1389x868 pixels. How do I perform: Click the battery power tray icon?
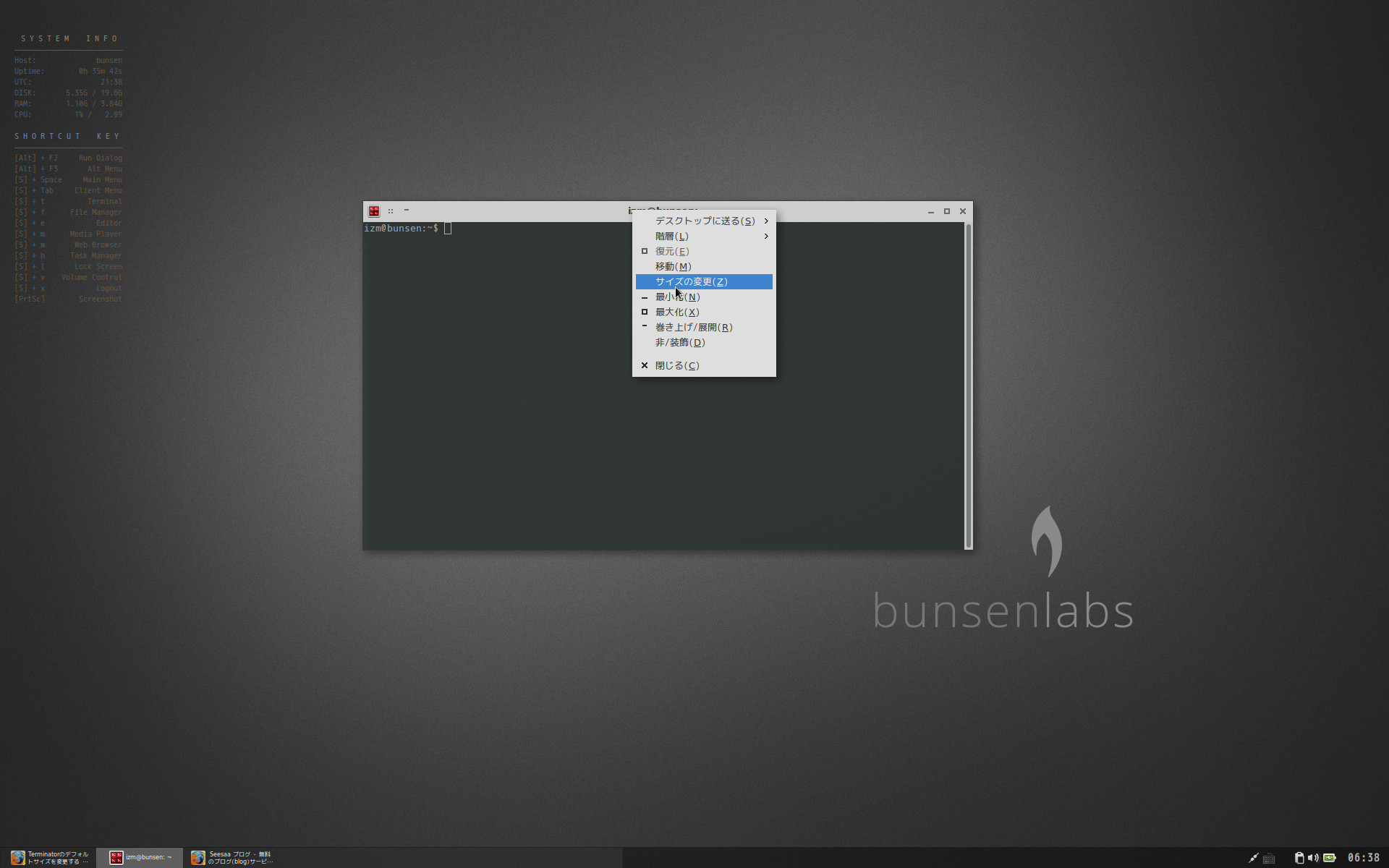point(1330,858)
